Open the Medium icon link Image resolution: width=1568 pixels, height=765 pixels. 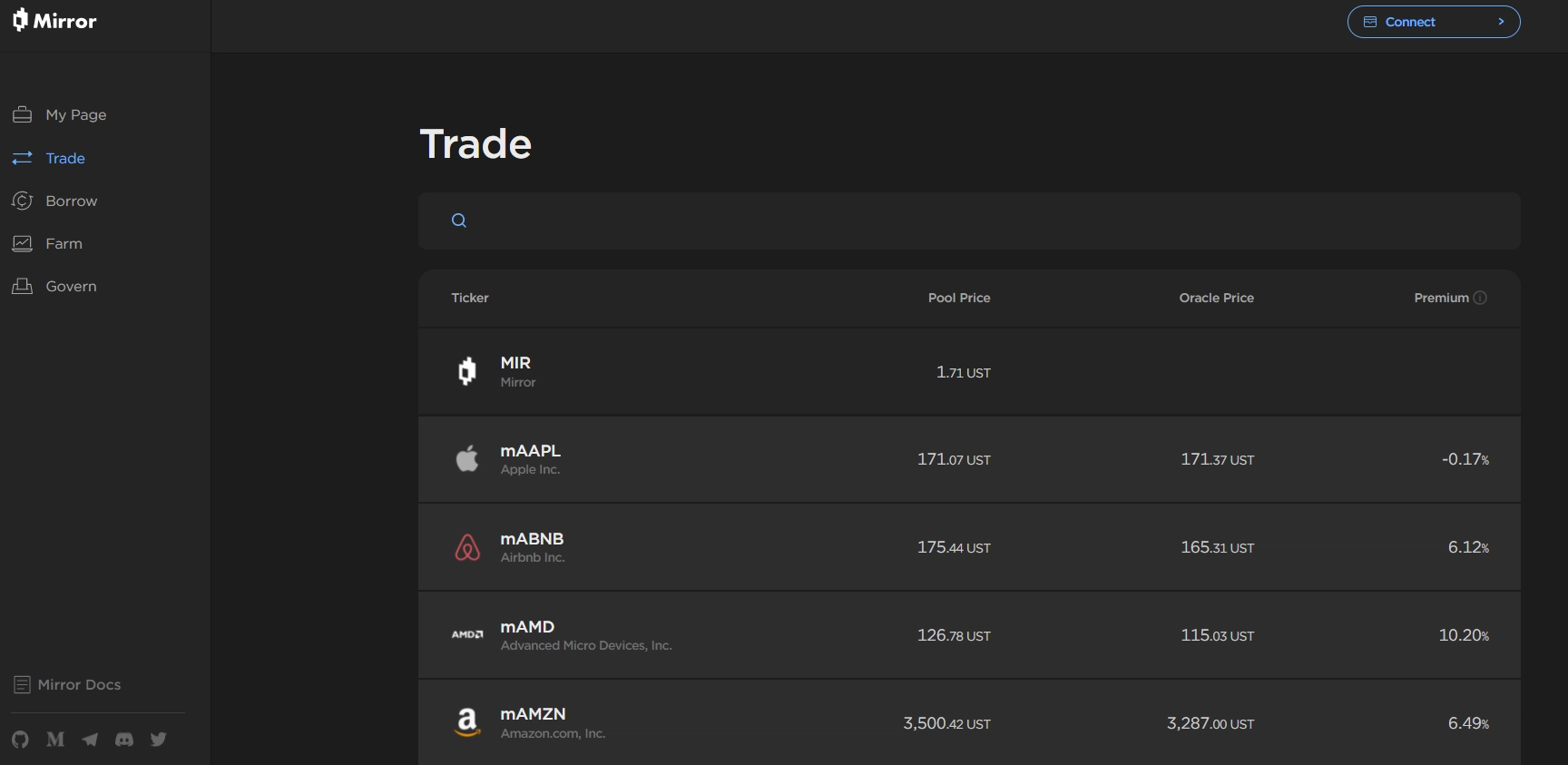click(x=55, y=740)
